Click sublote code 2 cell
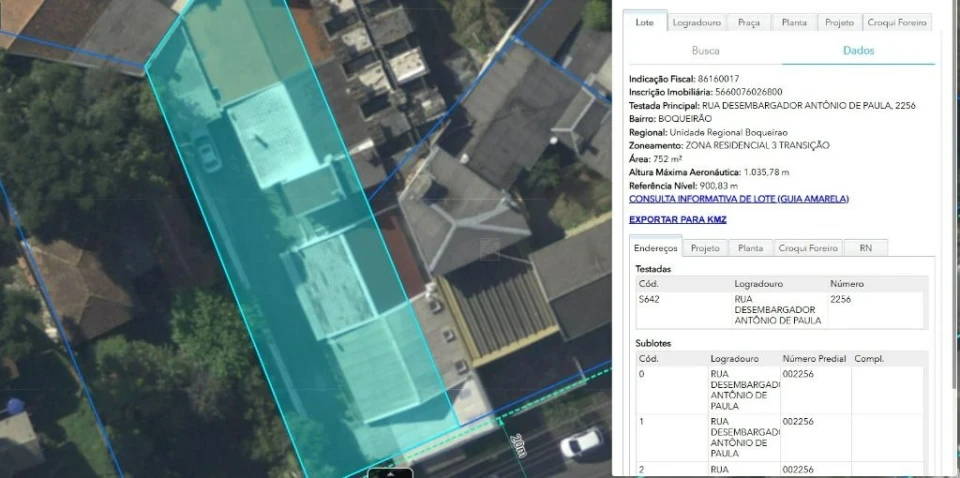The image size is (960, 478). pyautogui.click(x=672, y=470)
